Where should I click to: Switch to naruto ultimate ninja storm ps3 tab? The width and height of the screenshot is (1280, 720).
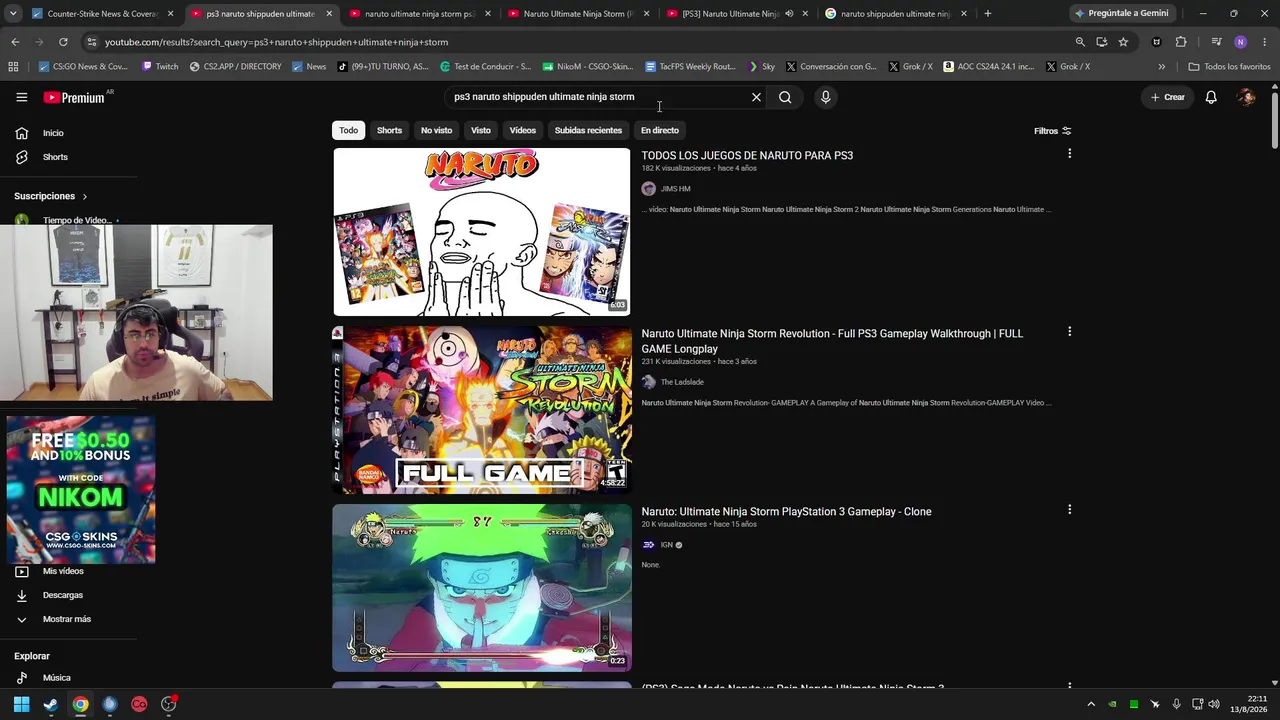(420, 14)
